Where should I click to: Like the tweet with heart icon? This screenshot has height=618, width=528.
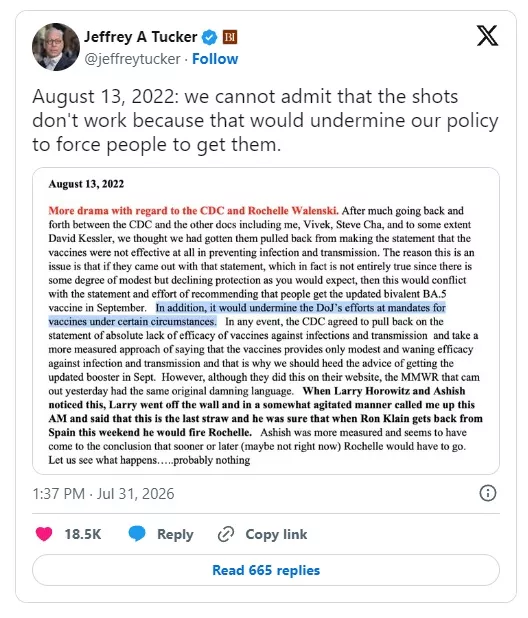pos(44,534)
